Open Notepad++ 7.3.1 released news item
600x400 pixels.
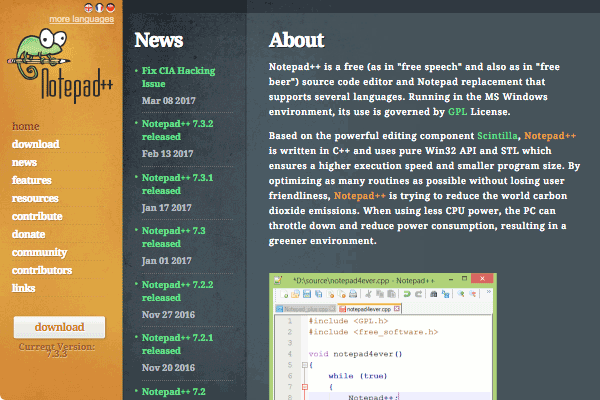pos(177,184)
